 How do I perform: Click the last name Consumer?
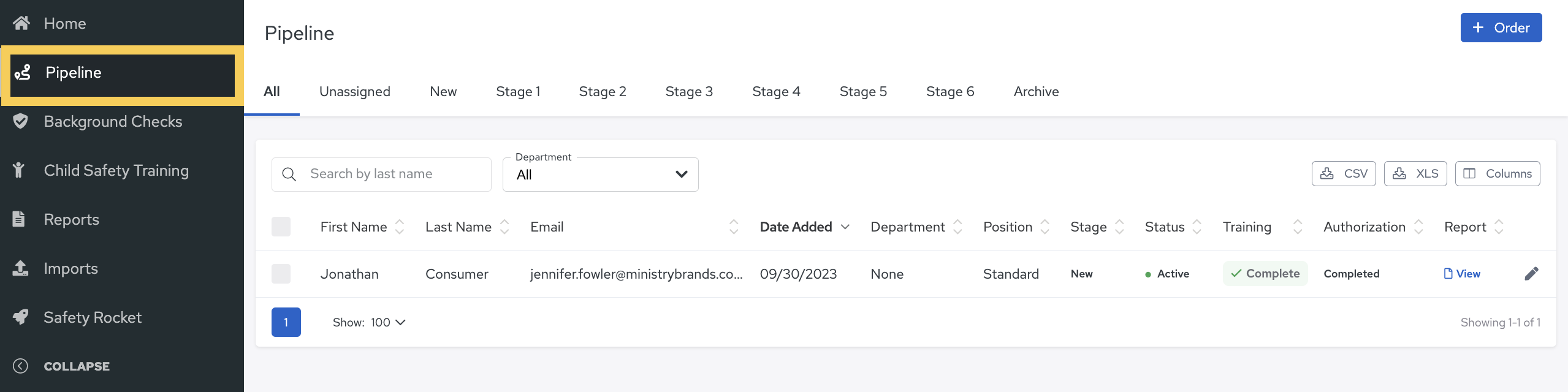coord(457,274)
